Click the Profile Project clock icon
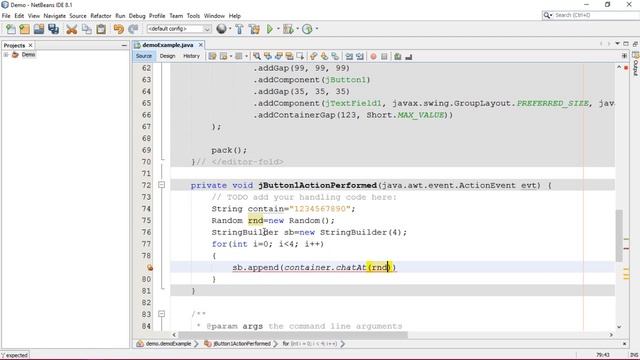 pyautogui.click(x=307, y=29)
